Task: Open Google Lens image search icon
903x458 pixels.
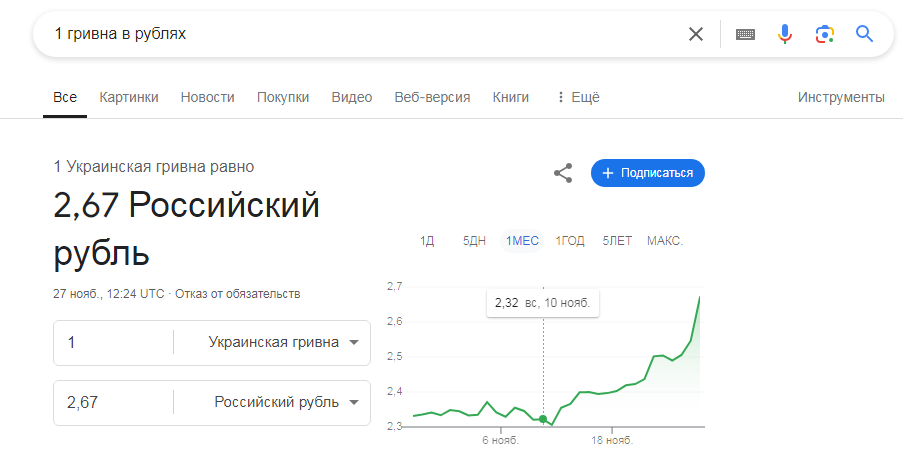Action: (x=825, y=35)
